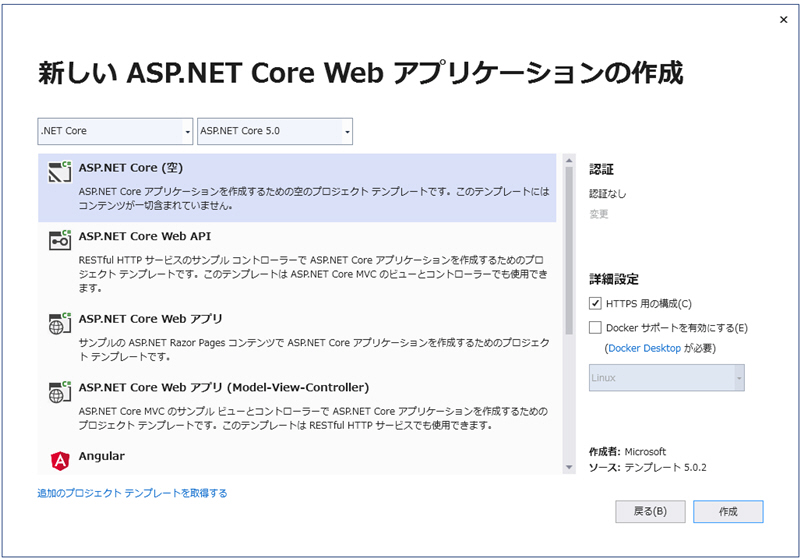Select the ASP.NET Core (空) template title

(131, 168)
